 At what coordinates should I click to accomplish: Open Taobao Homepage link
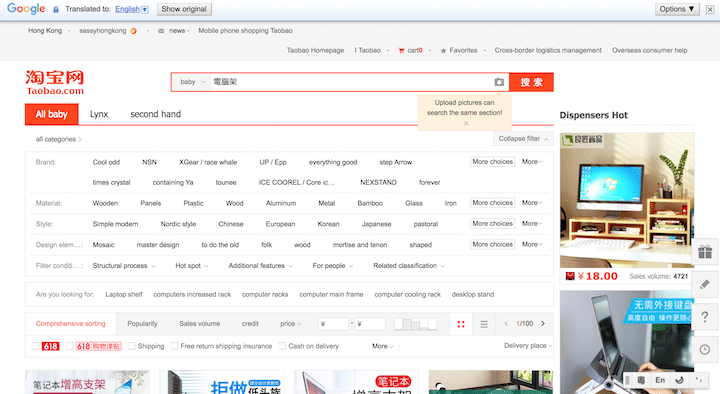315,51
